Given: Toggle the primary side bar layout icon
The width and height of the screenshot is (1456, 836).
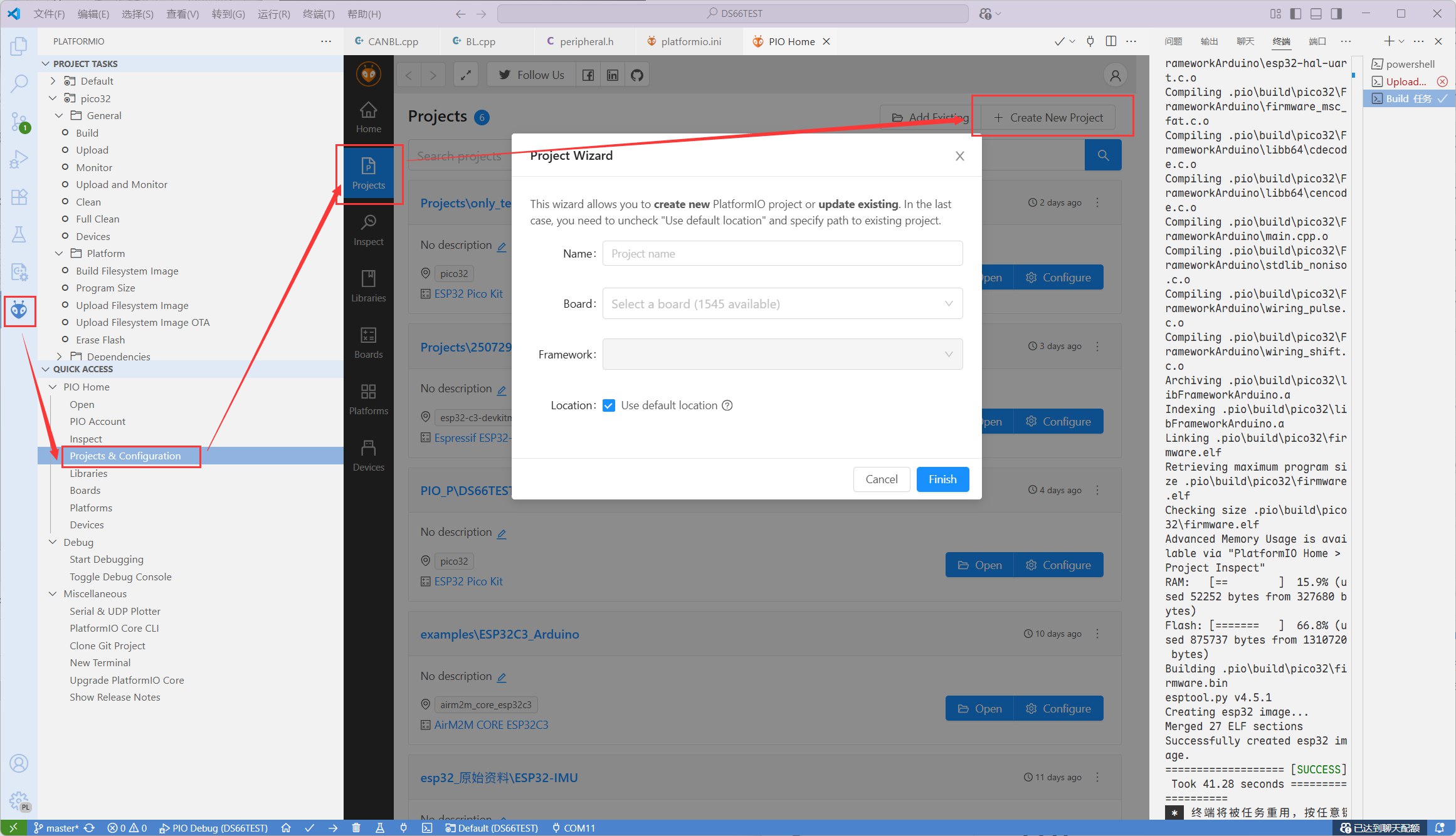Looking at the screenshot, I should (1295, 13).
